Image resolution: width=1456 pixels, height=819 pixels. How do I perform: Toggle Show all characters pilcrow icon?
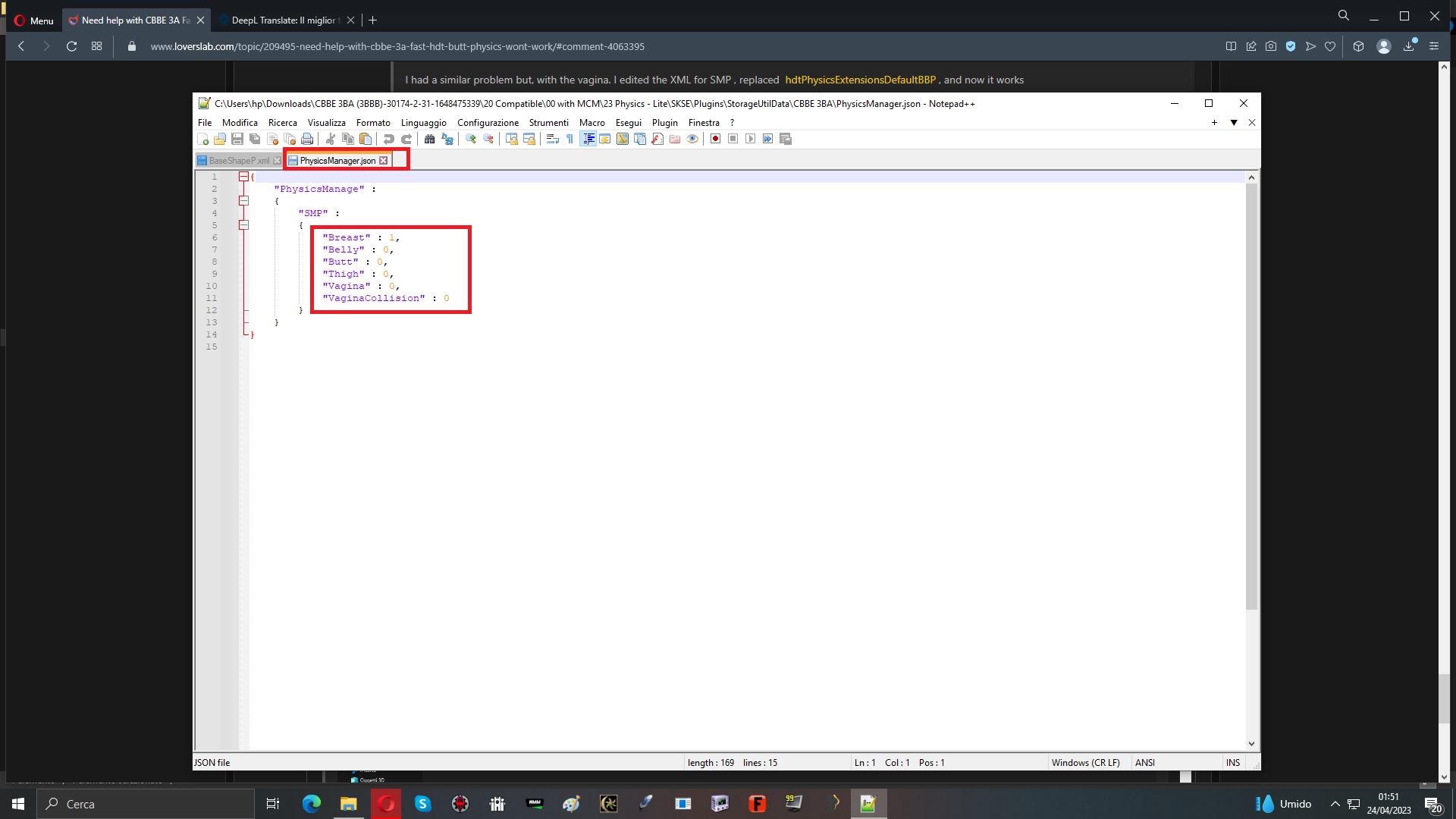coord(570,139)
